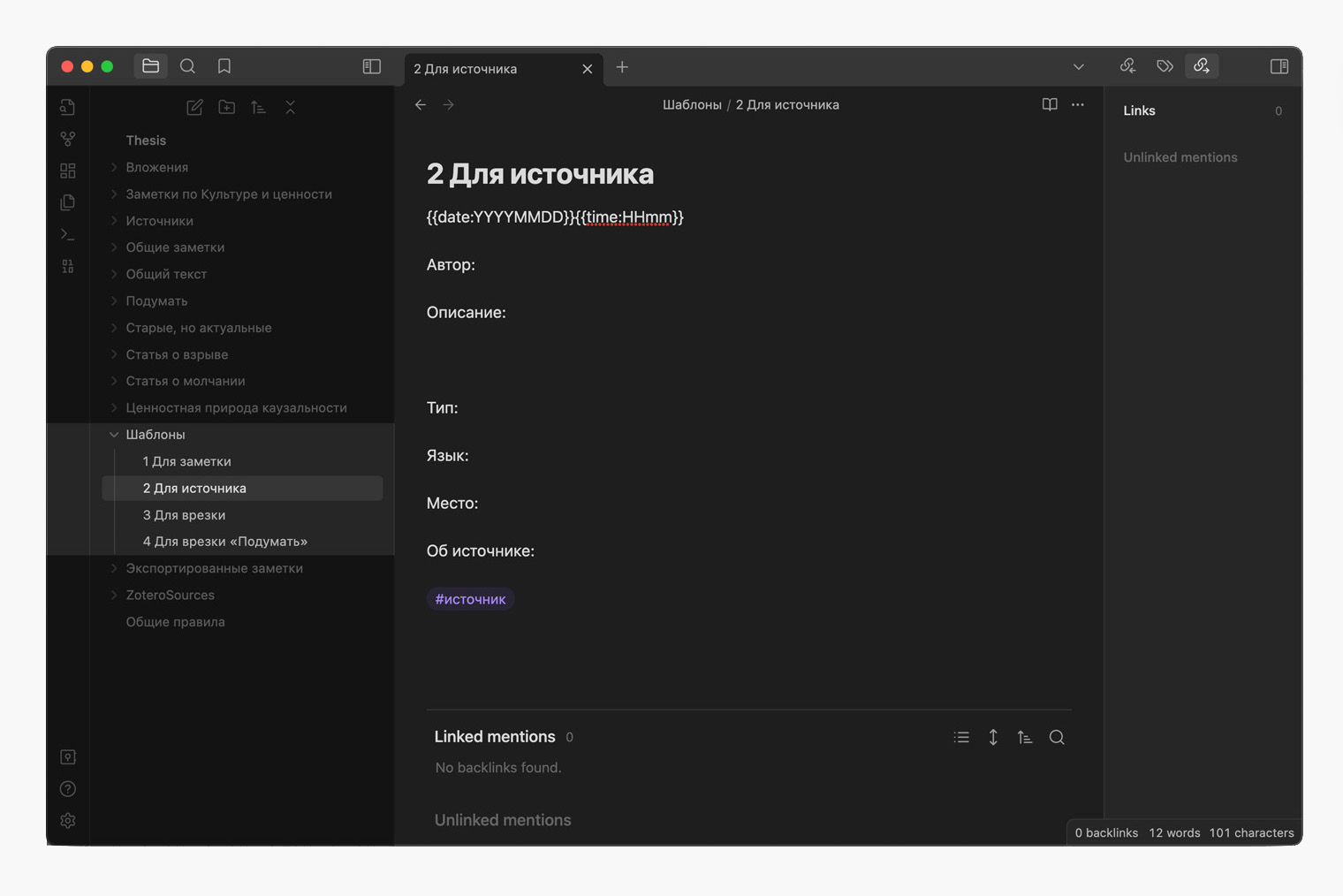This screenshot has width=1343, height=896.
Task: Create a new note with pencil icon
Action: [x=195, y=107]
